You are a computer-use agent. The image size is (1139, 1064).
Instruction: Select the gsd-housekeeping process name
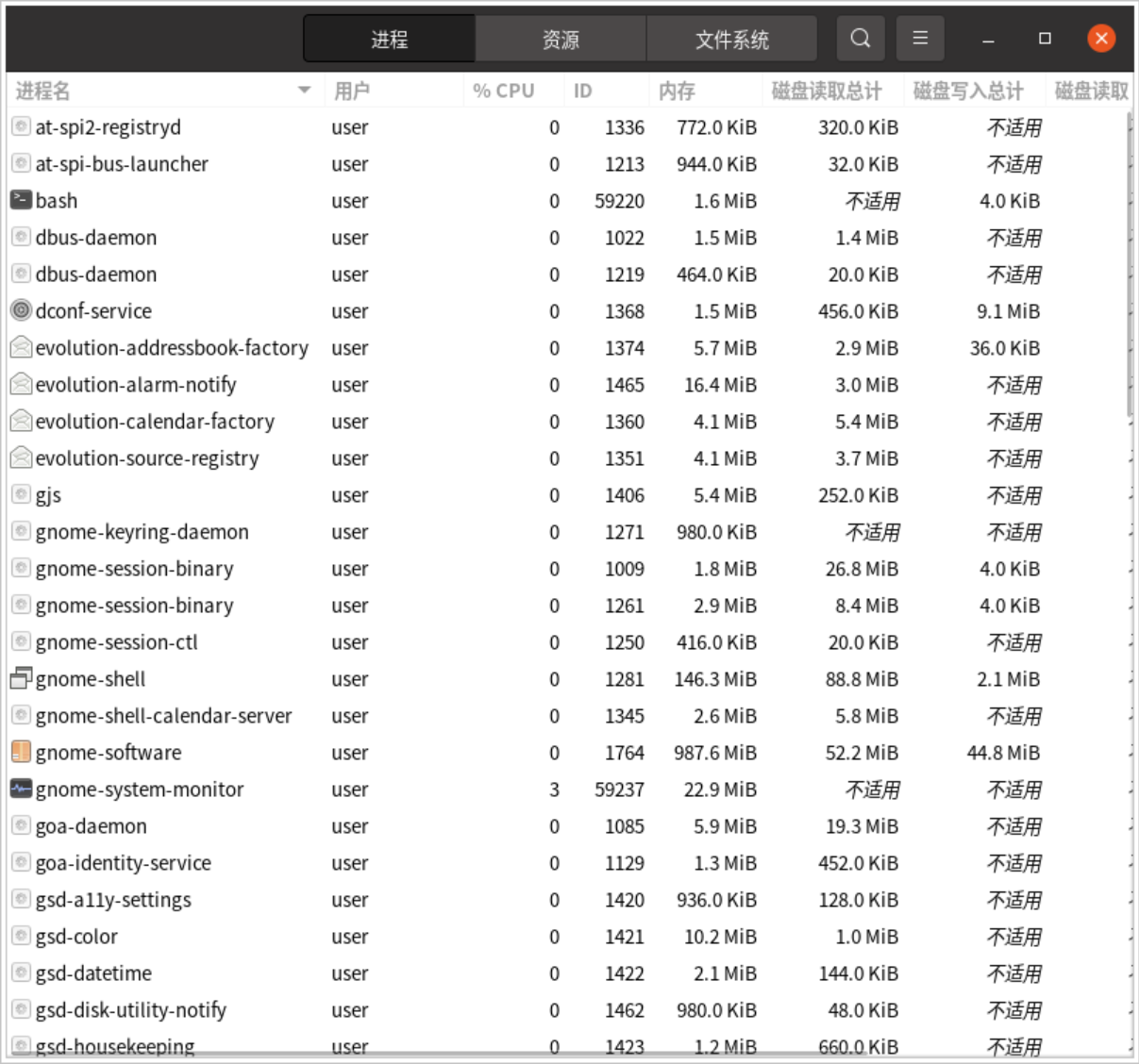click(115, 1046)
